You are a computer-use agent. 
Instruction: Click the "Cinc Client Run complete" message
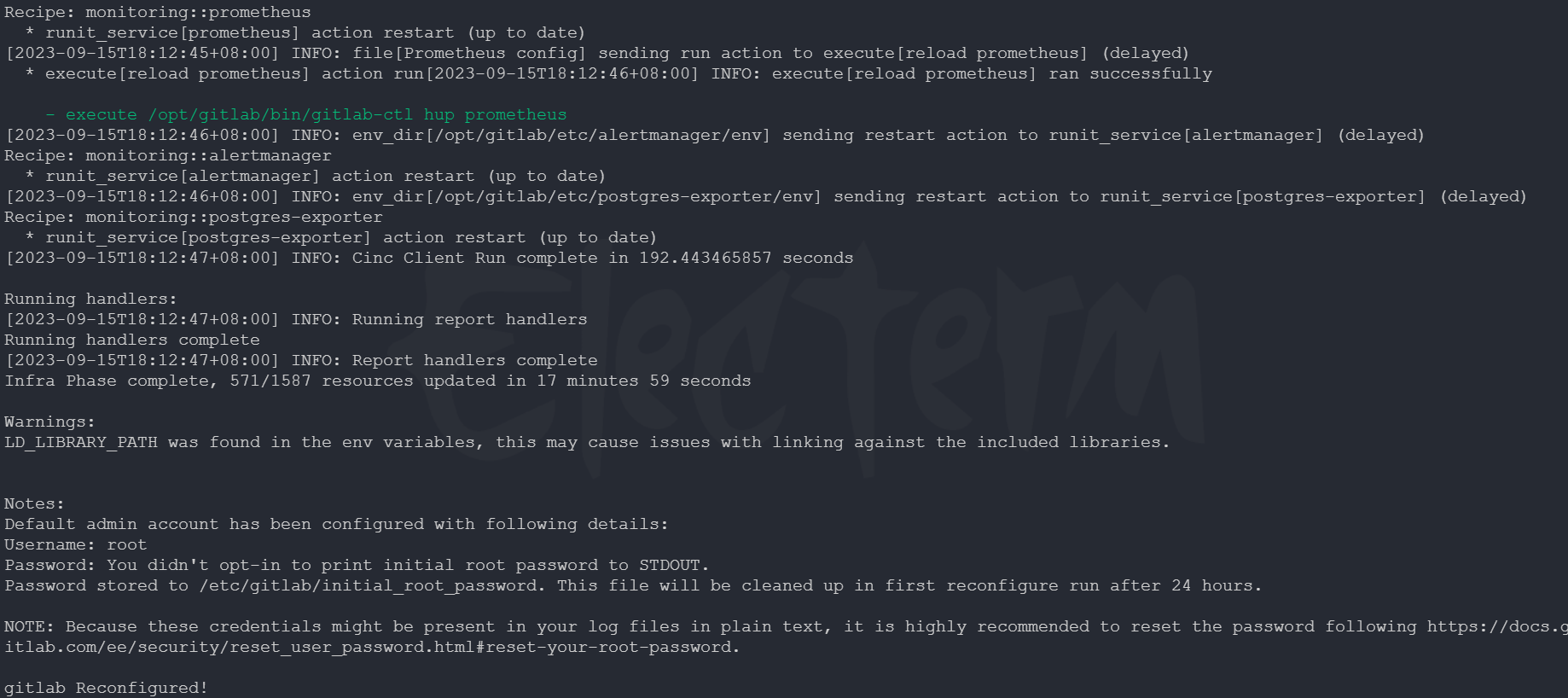point(602,258)
